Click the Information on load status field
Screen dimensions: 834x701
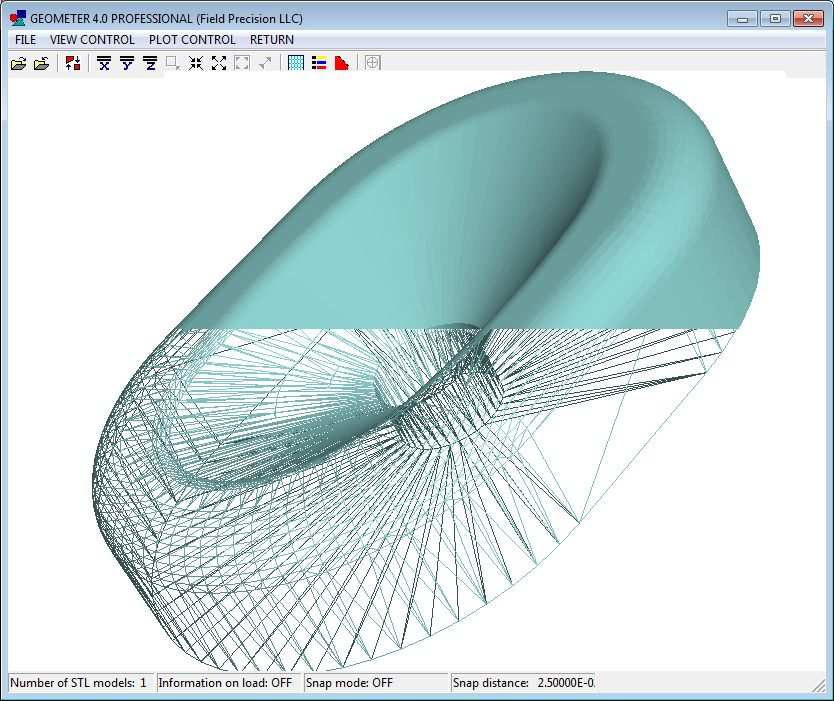click(227, 683)
